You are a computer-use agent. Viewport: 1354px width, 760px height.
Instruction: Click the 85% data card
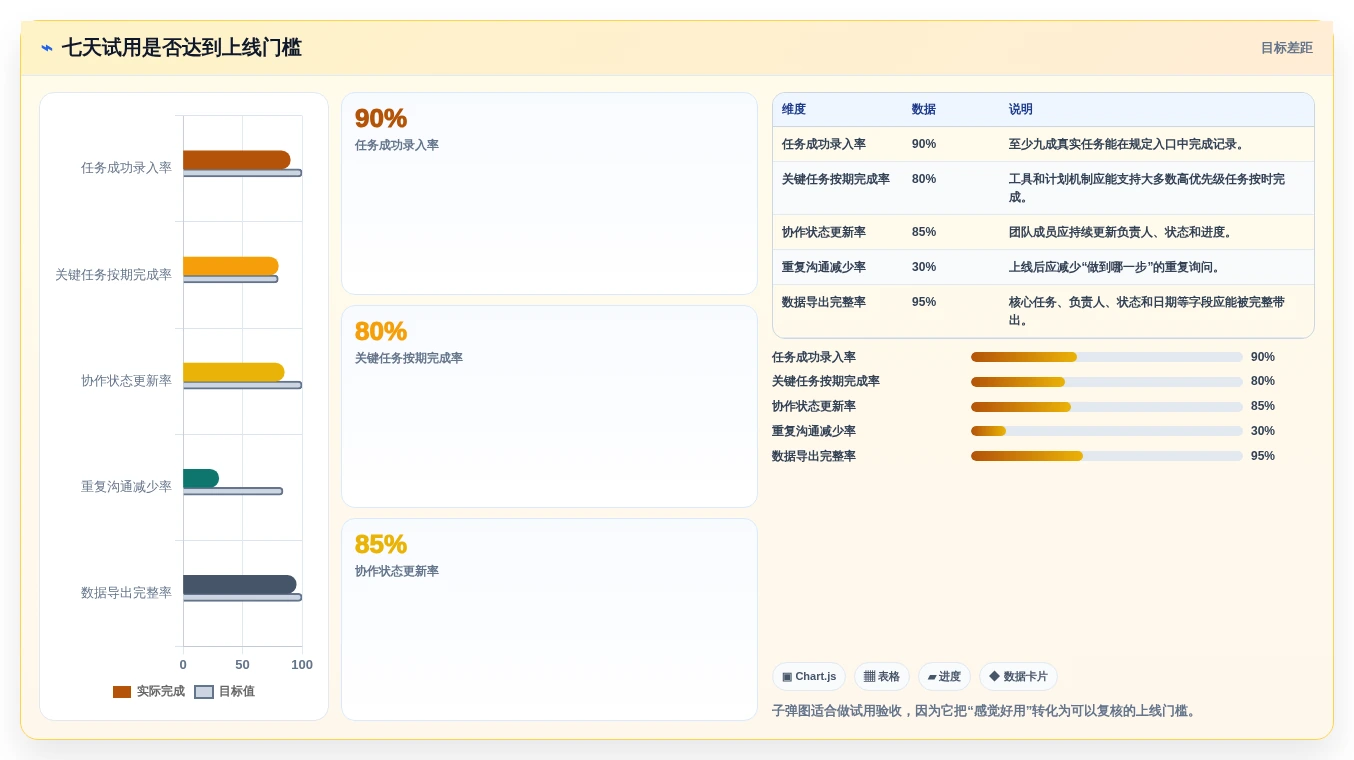pos(549,619)
